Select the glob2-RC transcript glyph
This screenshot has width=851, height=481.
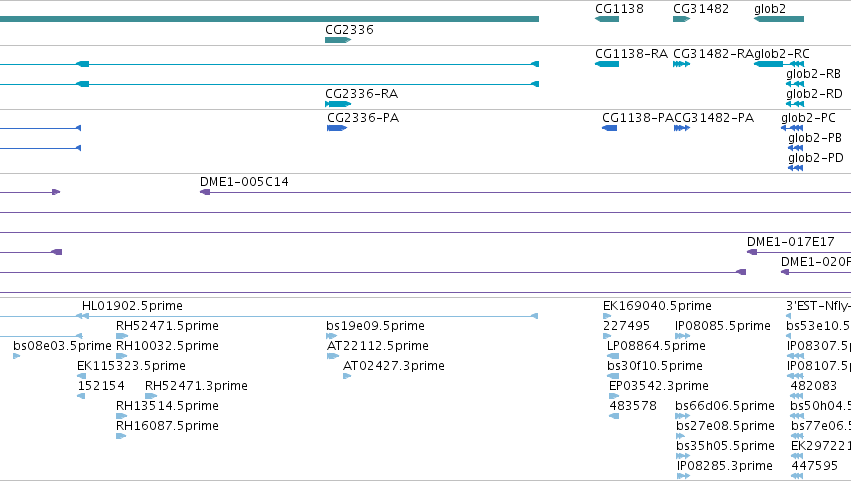click(779, 64)
